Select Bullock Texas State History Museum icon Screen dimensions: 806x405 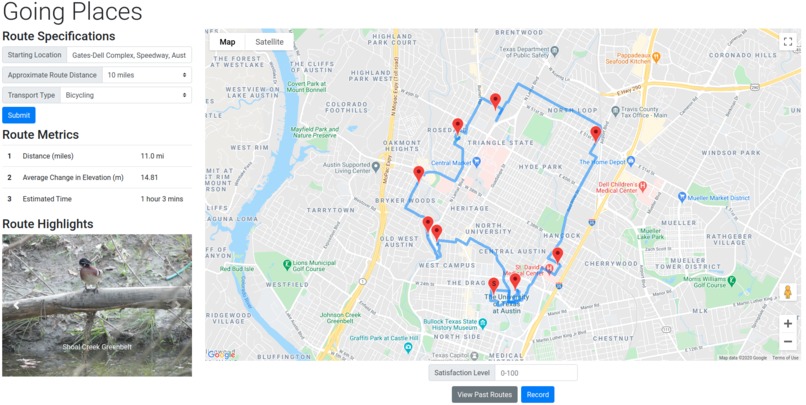point(482,324)
